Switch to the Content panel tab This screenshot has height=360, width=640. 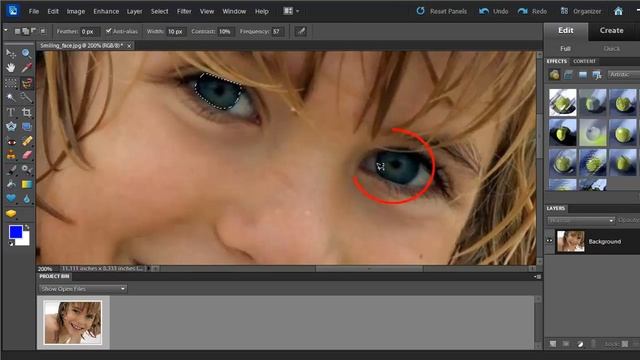(584, 61)
